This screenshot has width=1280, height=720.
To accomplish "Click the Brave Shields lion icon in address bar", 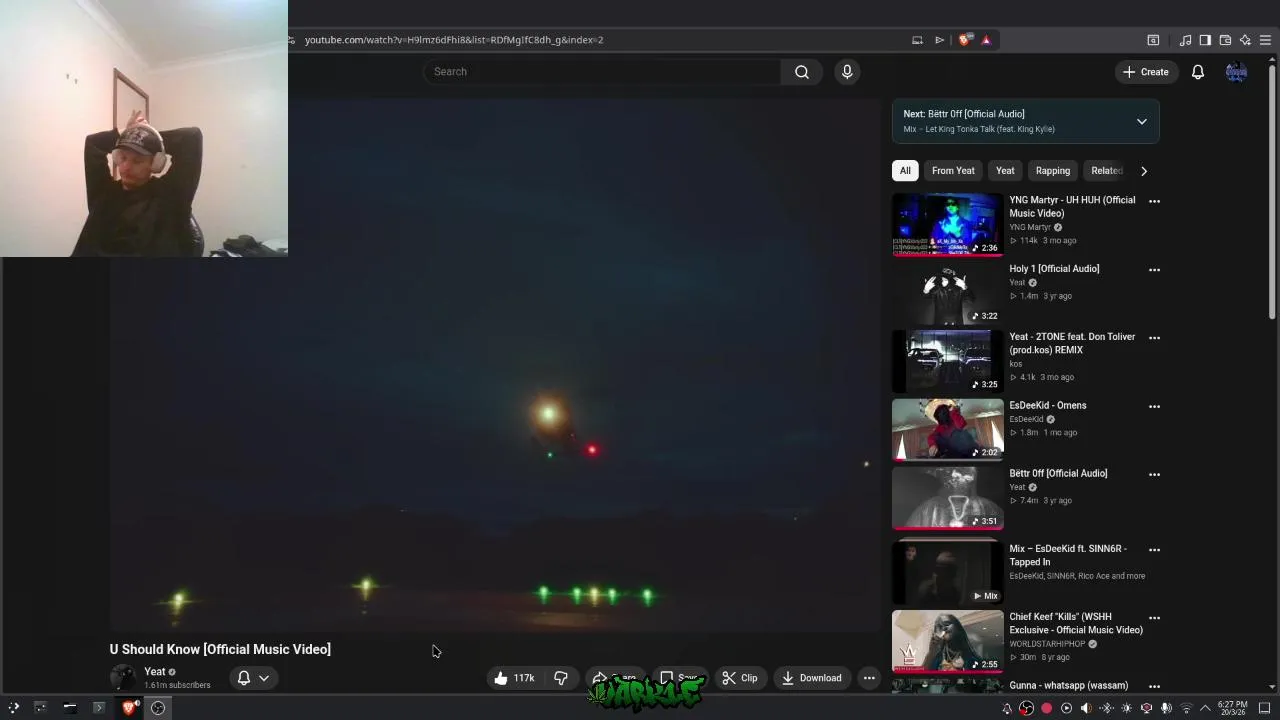I will coord(964,40).
